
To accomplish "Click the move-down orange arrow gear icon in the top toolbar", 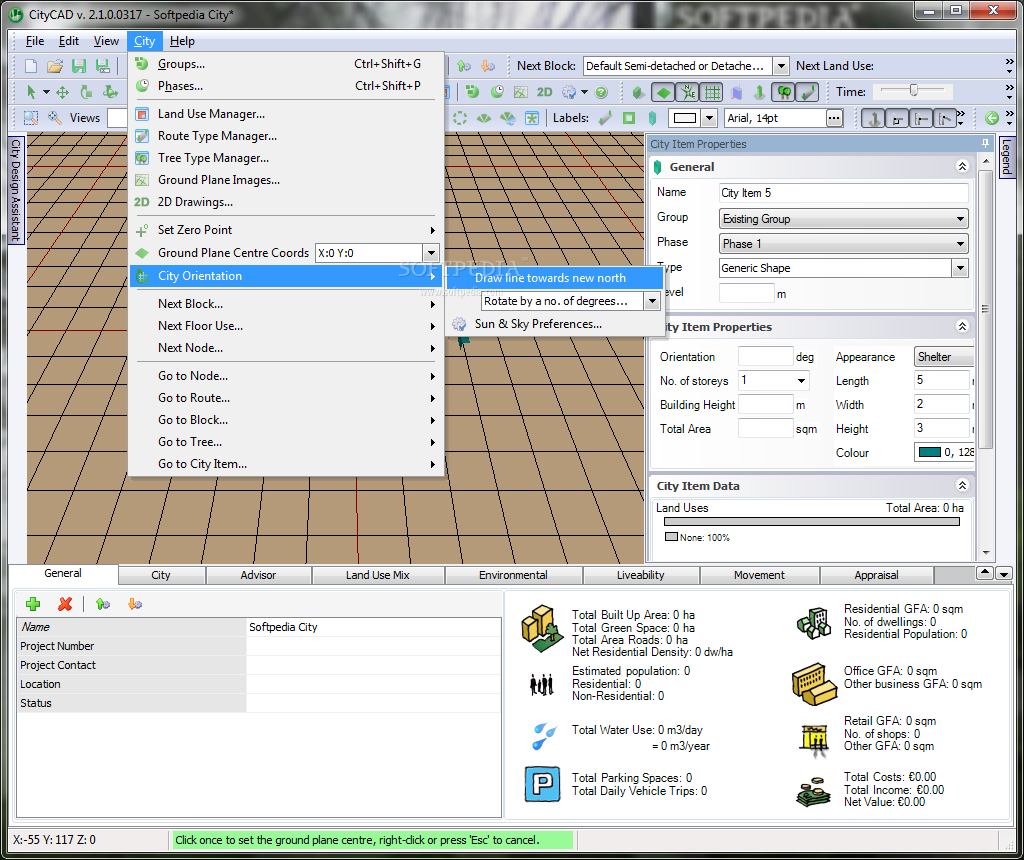I will [x=488, y=66].
